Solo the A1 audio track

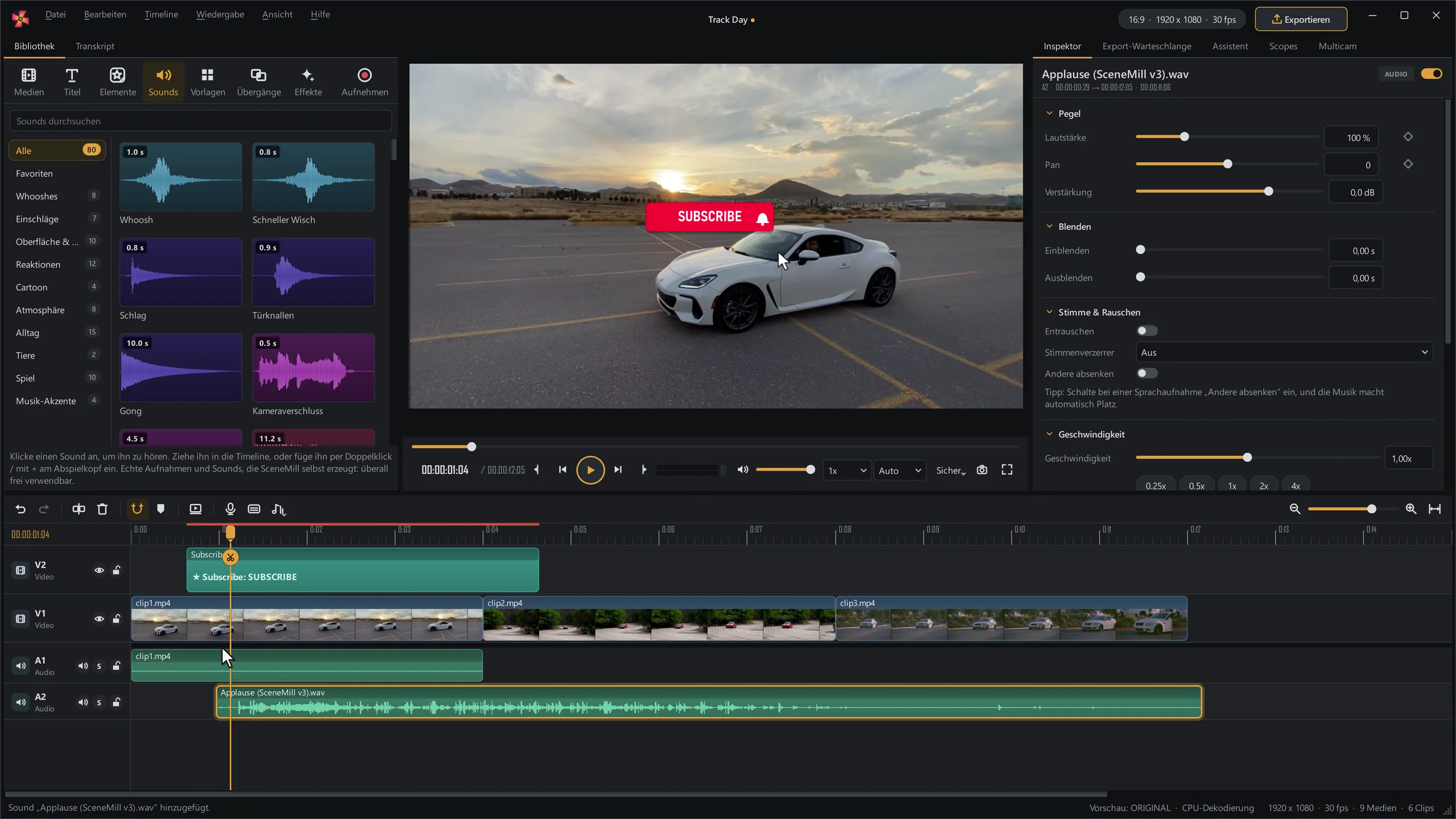[99, 666]
